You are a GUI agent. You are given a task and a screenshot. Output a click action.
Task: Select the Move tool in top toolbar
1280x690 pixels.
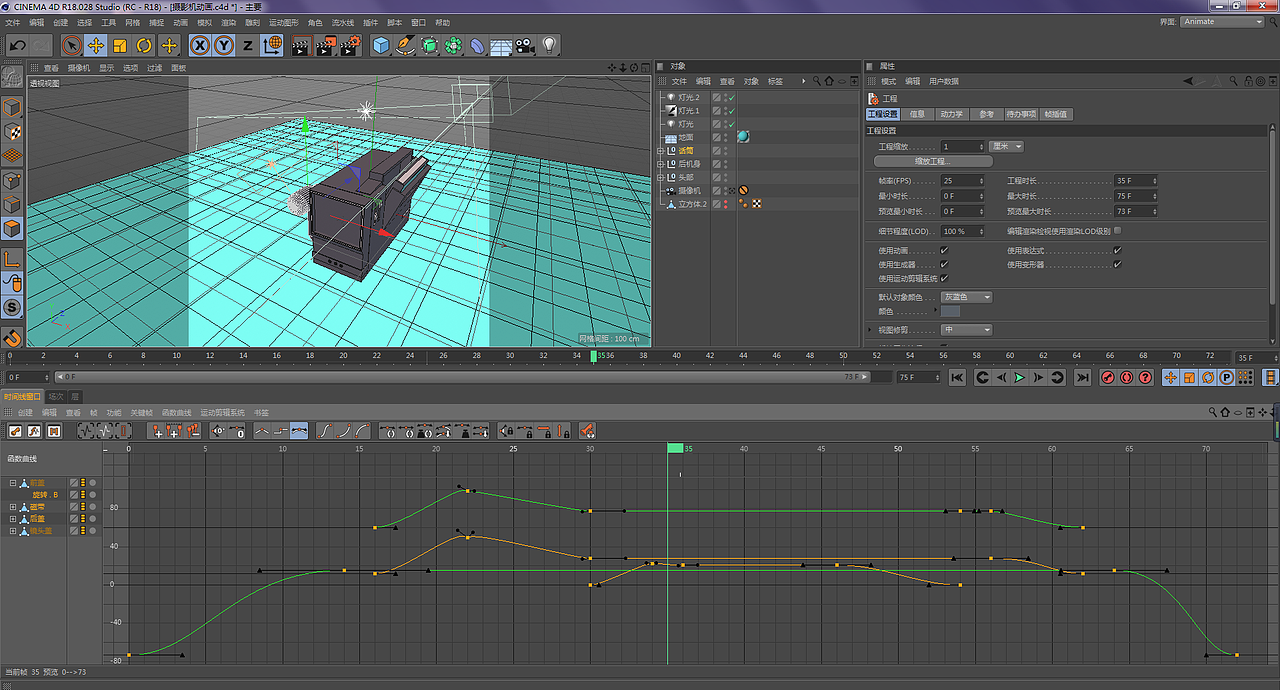point(96,45)
